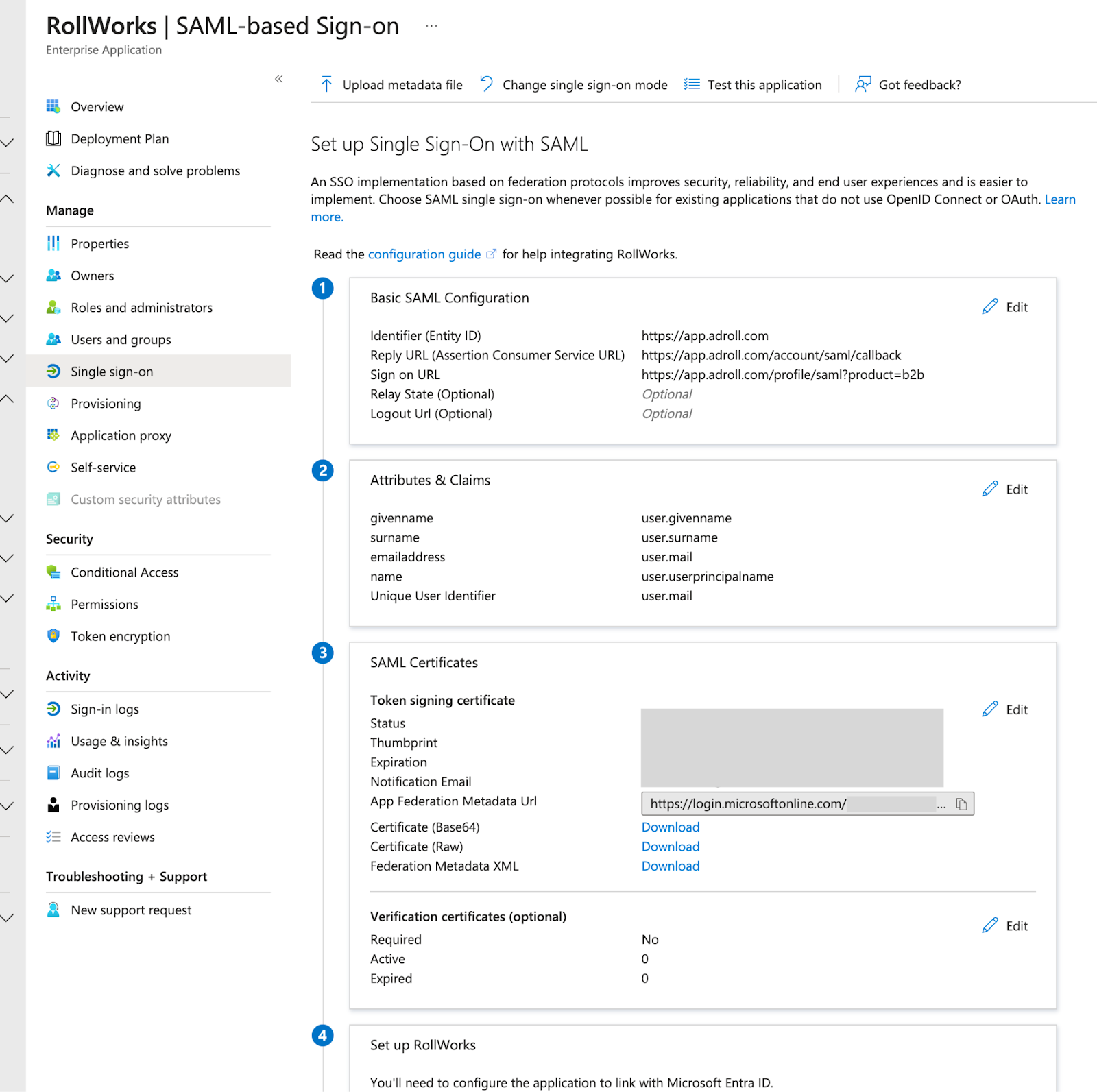1097x1092 pixels.
Task: Click the Got feedback person icon
Action: [863, 84]
